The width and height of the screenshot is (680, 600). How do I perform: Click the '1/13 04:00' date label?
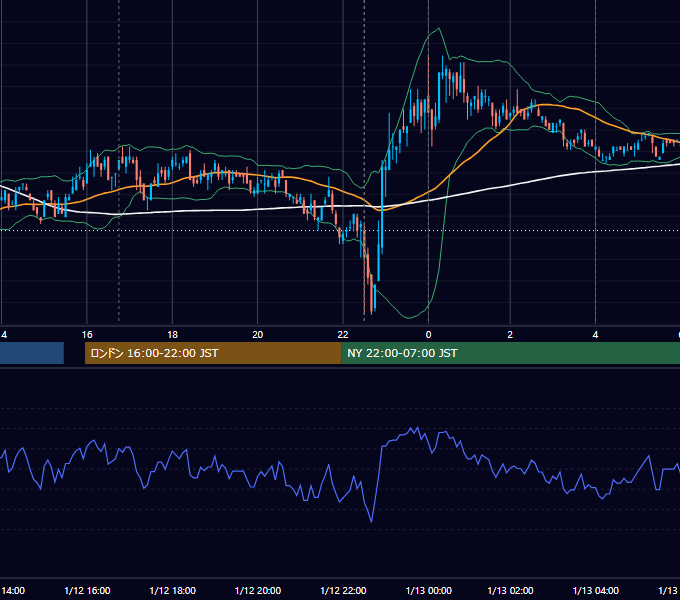point(595,590)
